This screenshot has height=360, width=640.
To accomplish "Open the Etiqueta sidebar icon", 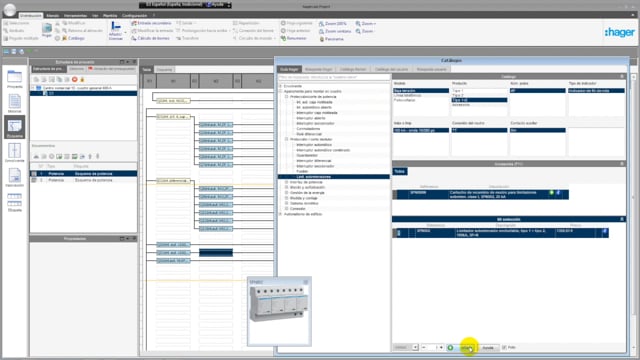I will pos(15,202).
